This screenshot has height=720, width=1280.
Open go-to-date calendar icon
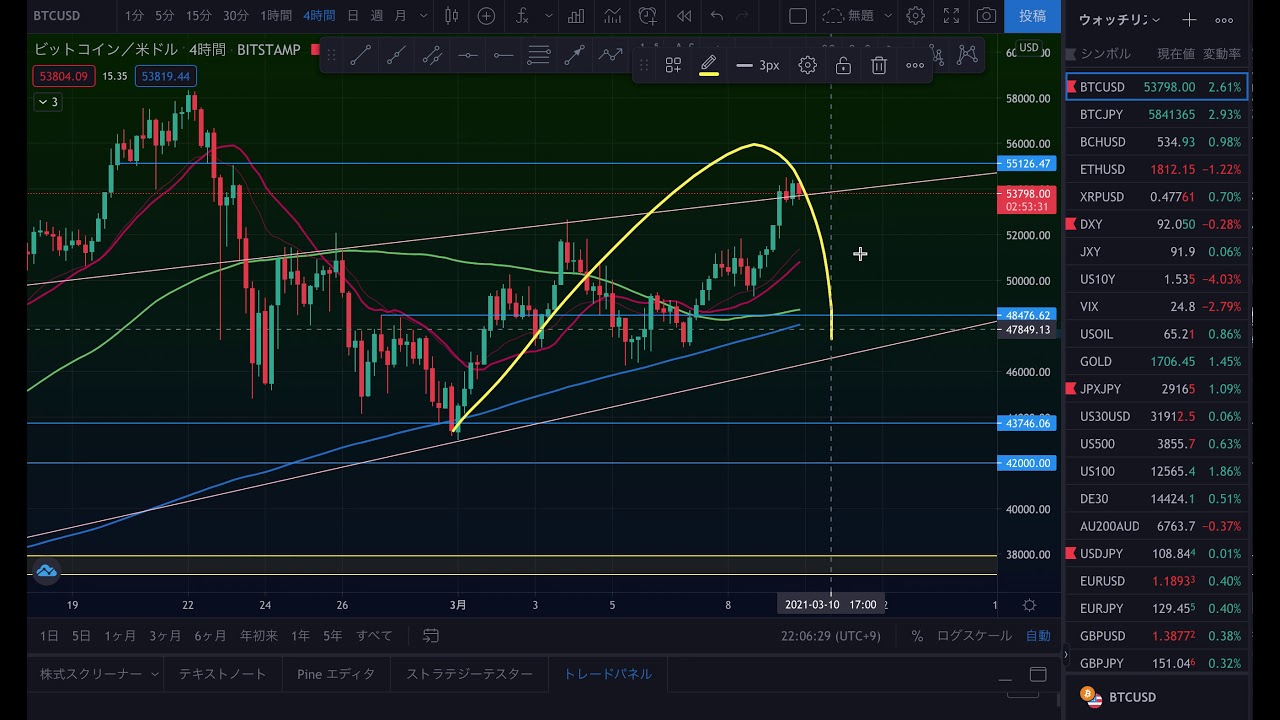431,635
